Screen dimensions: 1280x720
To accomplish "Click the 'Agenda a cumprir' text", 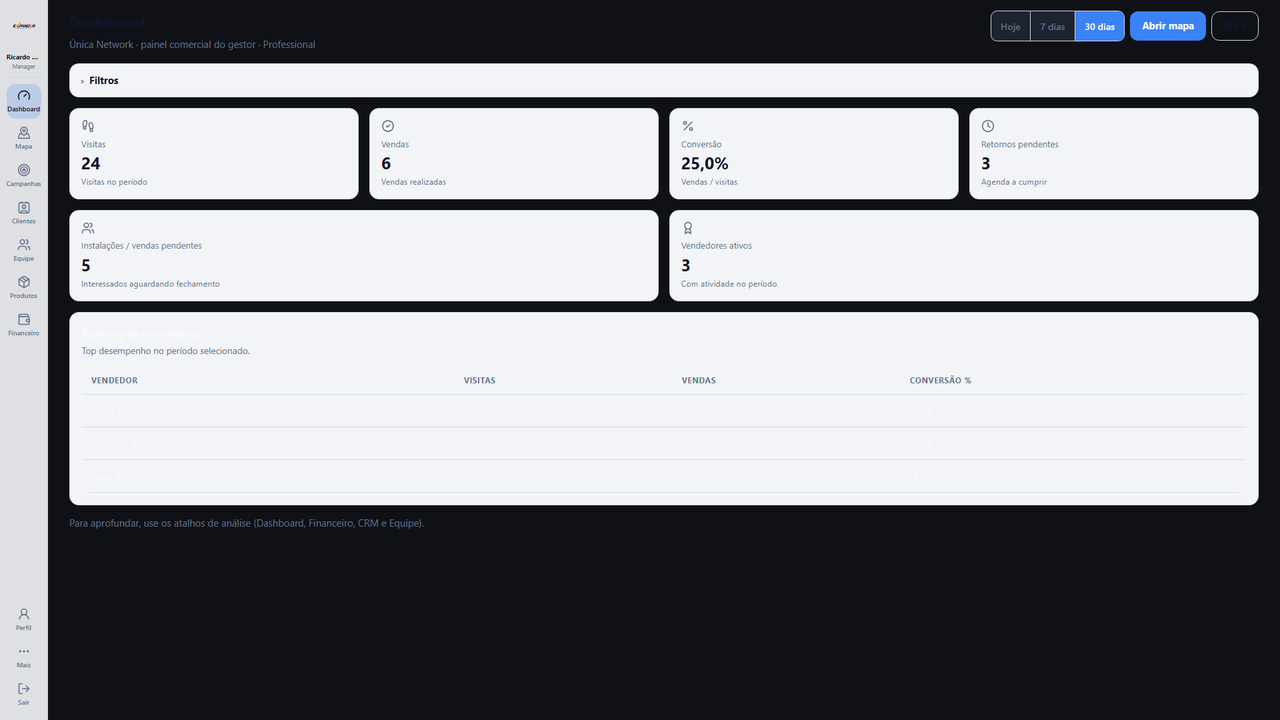I will (1014, 182).
